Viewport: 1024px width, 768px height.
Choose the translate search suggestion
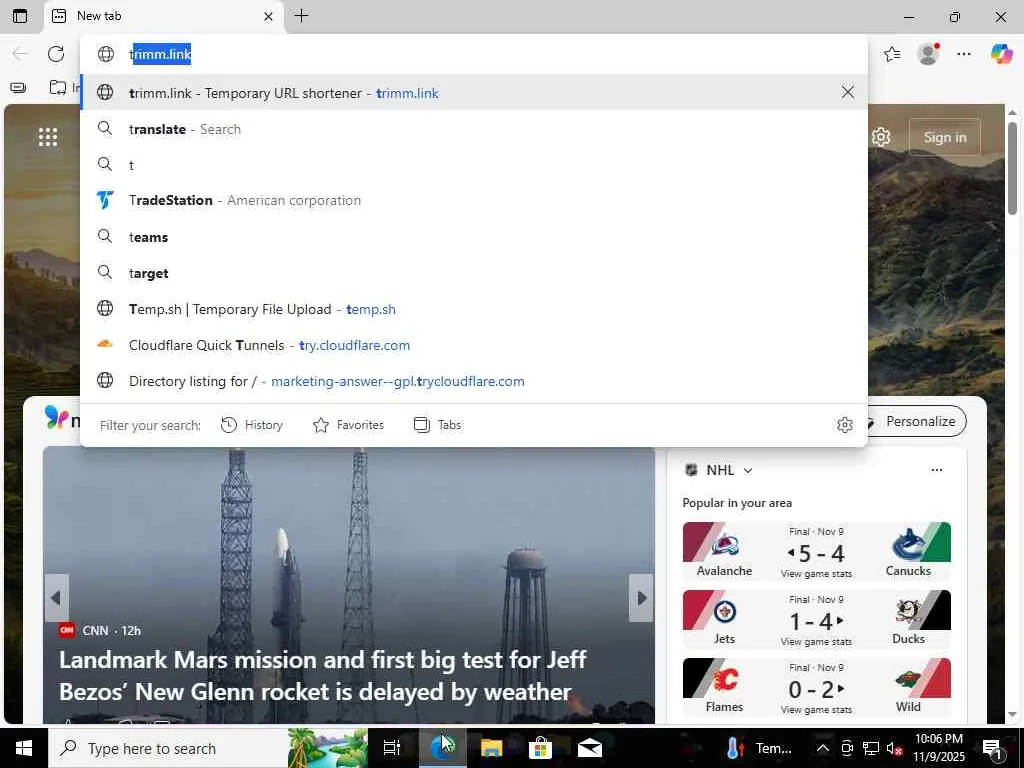tap(473, 129)
